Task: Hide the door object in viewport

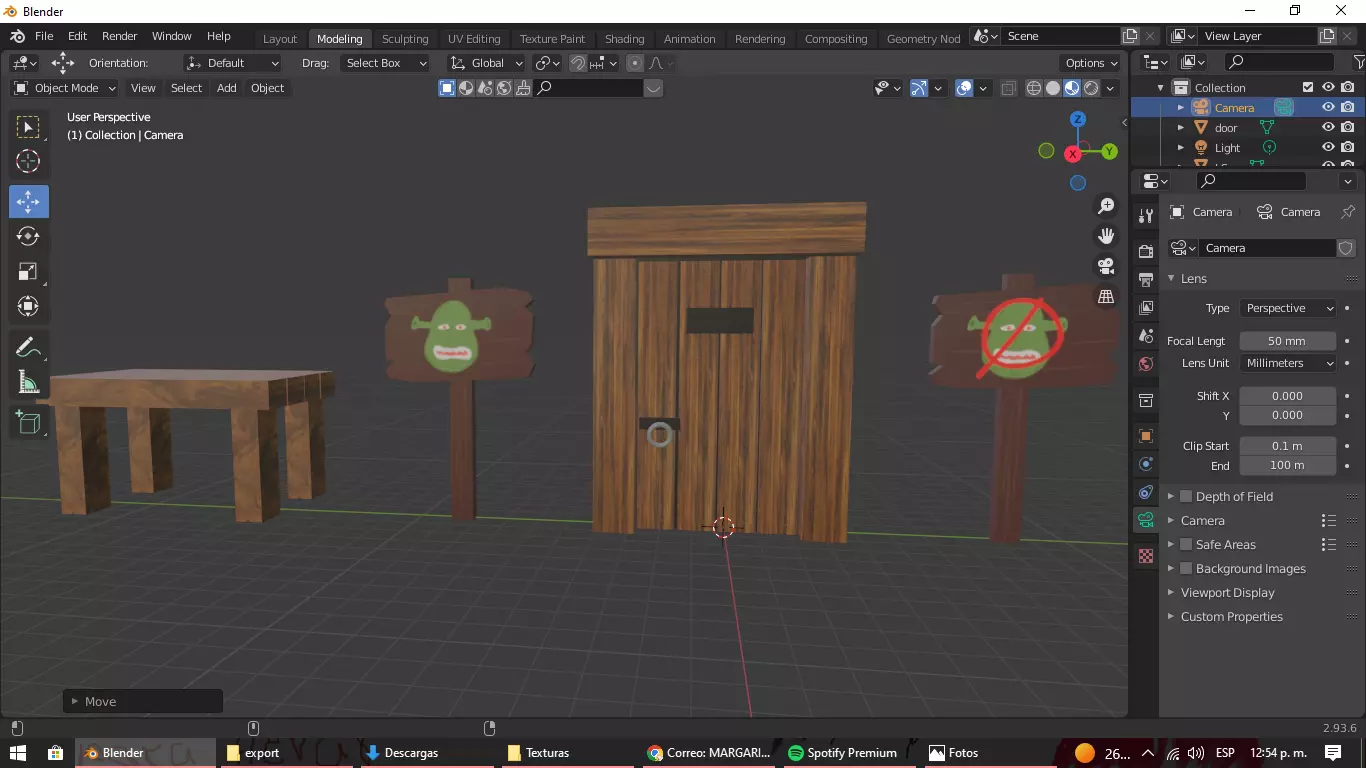Action: pos(1328,127)
